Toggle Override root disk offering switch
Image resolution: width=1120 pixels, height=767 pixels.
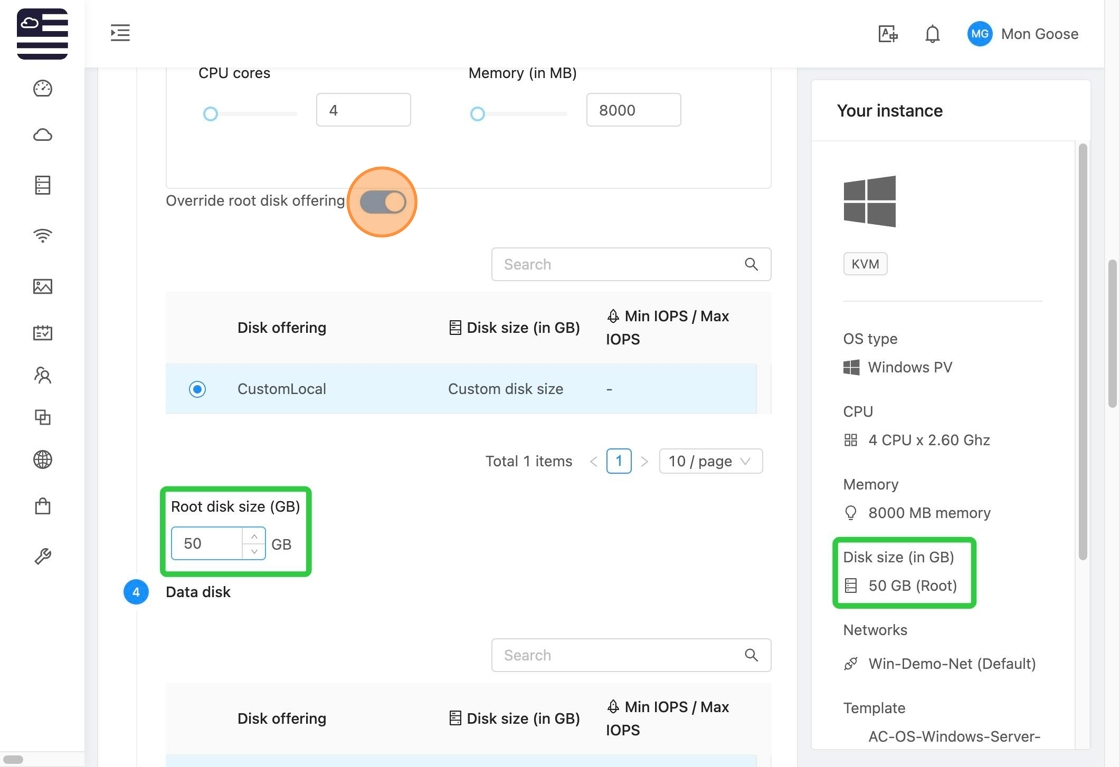tap(382, 202)
